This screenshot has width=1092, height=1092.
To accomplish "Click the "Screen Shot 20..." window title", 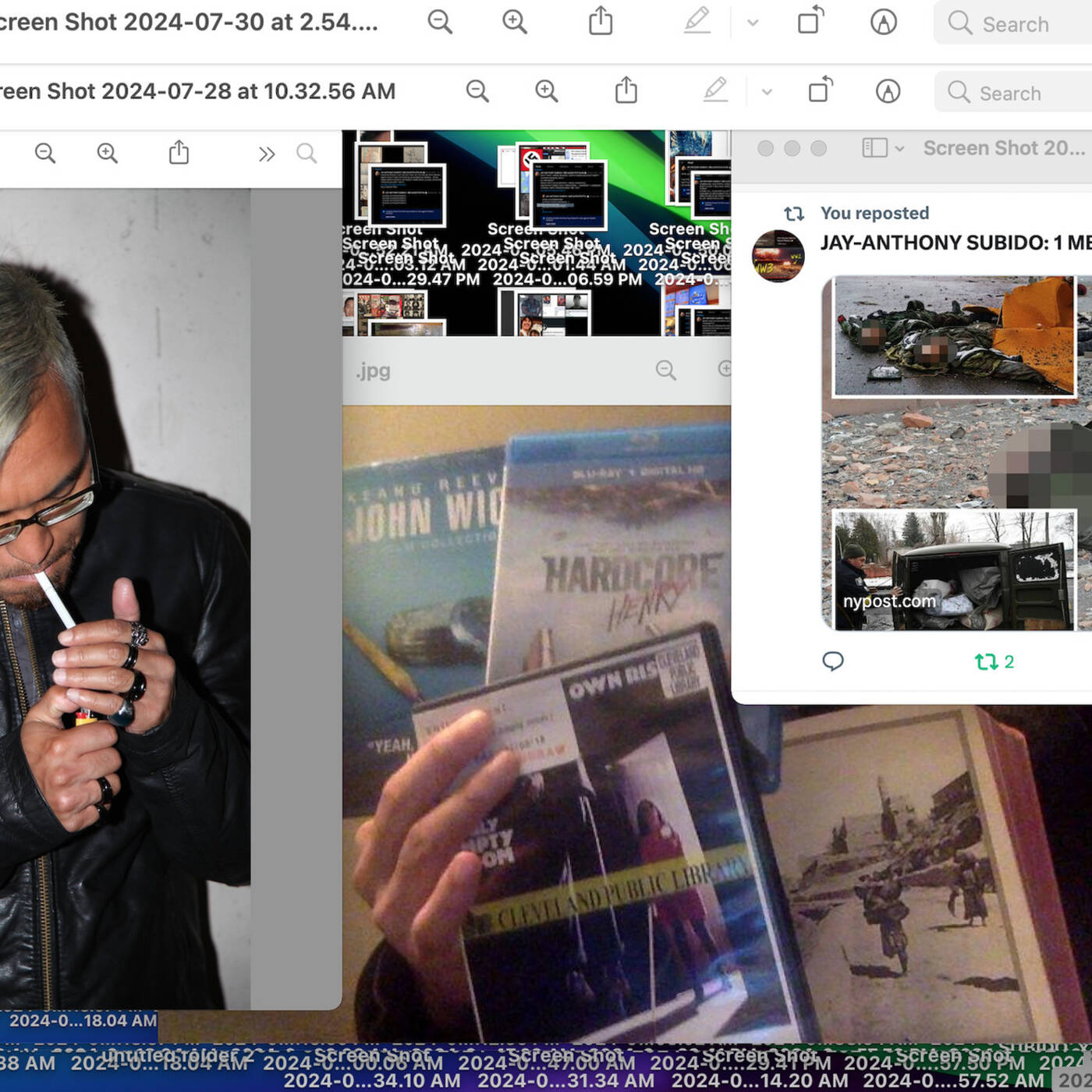I will click(1003, 148).
